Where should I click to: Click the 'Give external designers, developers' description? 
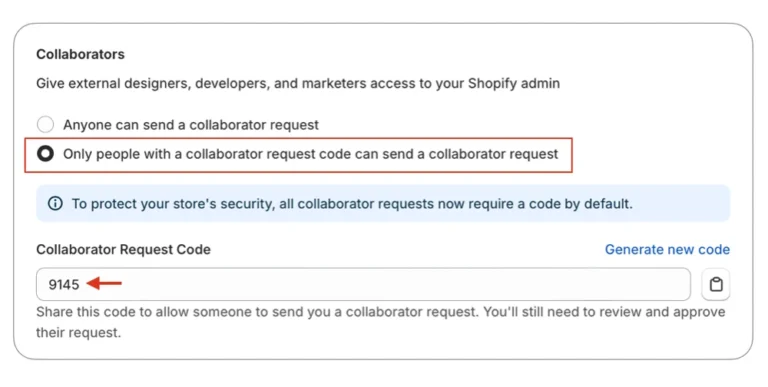point(298,83)
